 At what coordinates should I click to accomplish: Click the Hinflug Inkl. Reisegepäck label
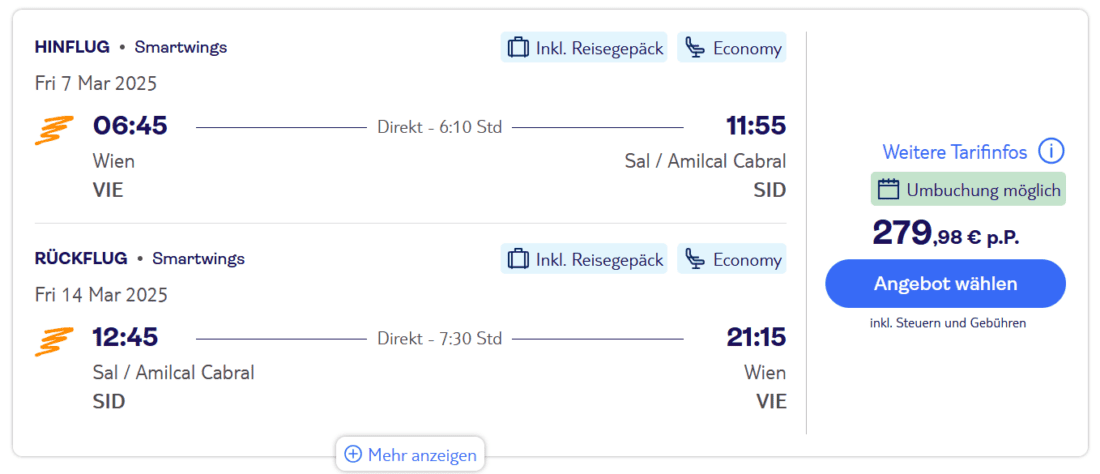(599, 48)
